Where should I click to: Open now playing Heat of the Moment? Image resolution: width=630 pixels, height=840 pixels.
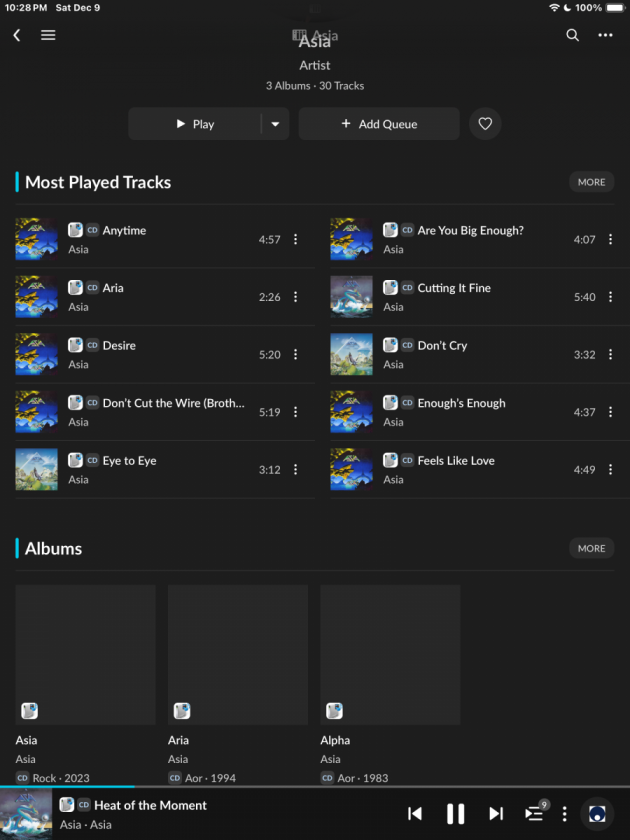point(150,805)
